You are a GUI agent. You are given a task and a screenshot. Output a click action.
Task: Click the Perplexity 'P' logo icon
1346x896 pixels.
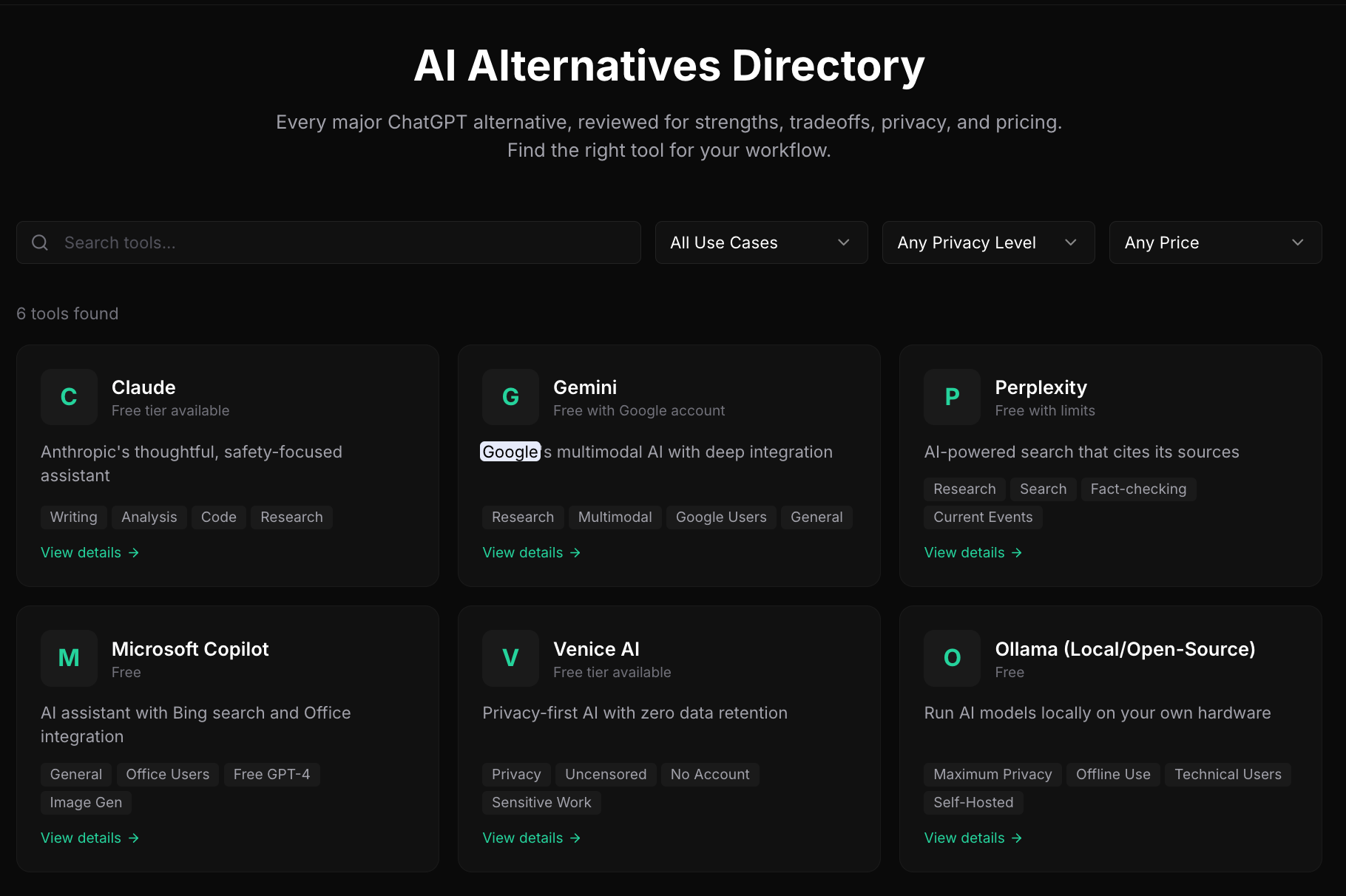point(952,397)
